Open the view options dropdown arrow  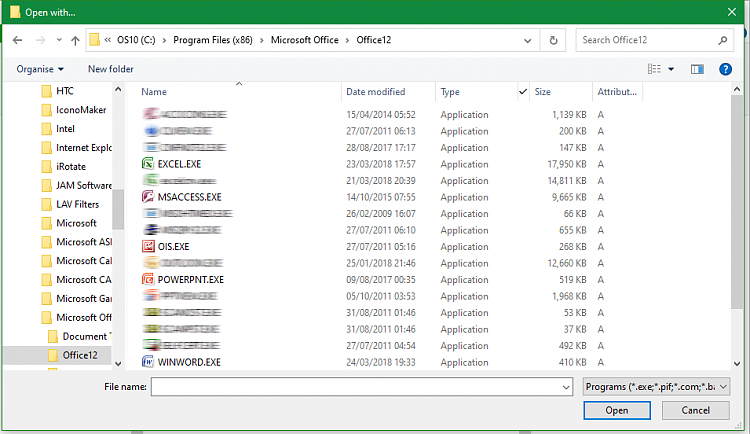(671, 69)
